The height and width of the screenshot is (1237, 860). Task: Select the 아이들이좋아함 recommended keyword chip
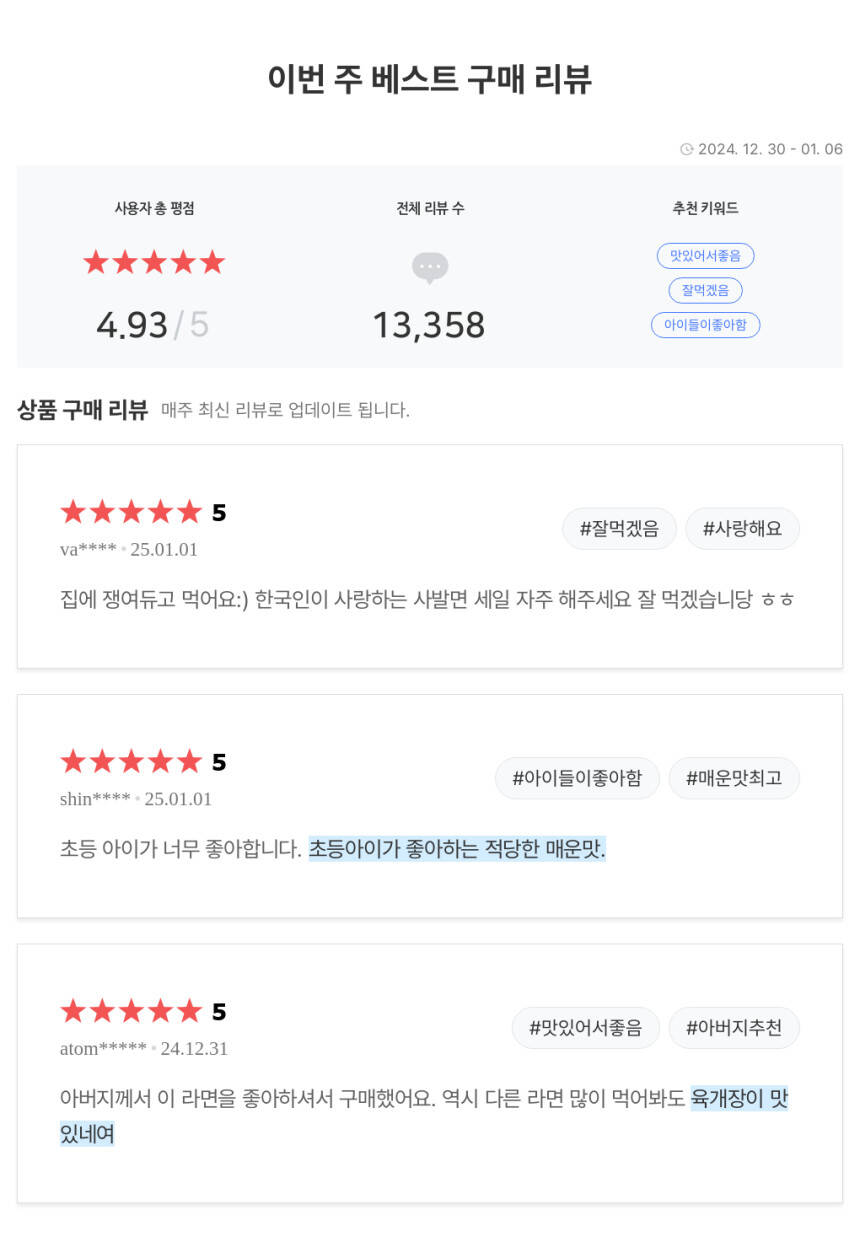pos(705,325)
